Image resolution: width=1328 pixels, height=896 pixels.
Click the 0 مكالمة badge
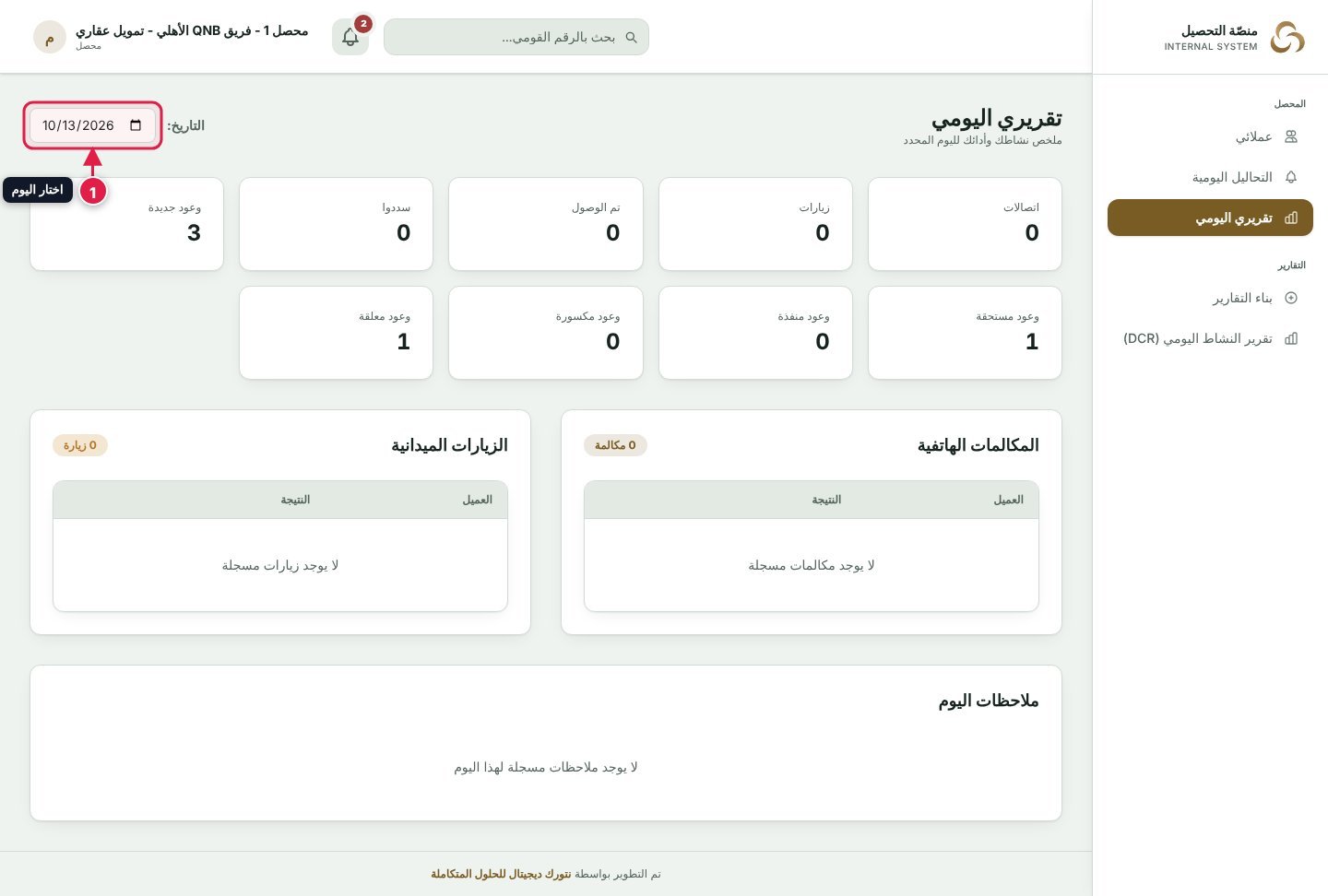point(615,445)
